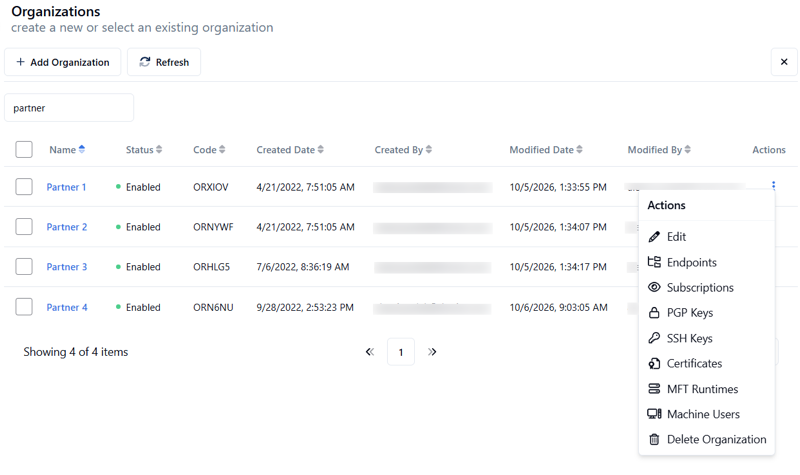Click the Enabled status for Partner 4
Screen dimensions: 800x475
(138, 307)
